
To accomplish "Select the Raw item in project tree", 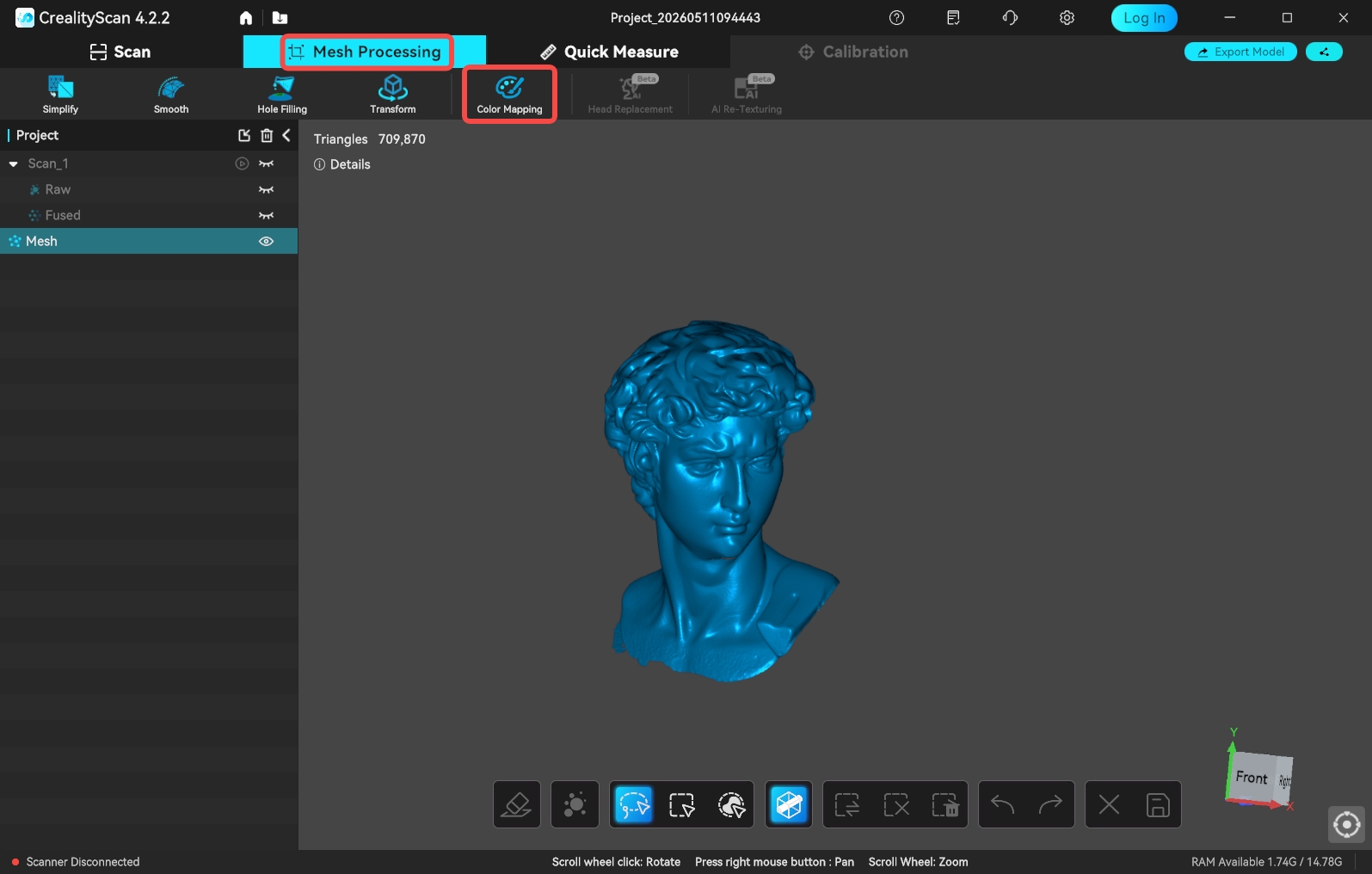I will [x=149, y=189].
